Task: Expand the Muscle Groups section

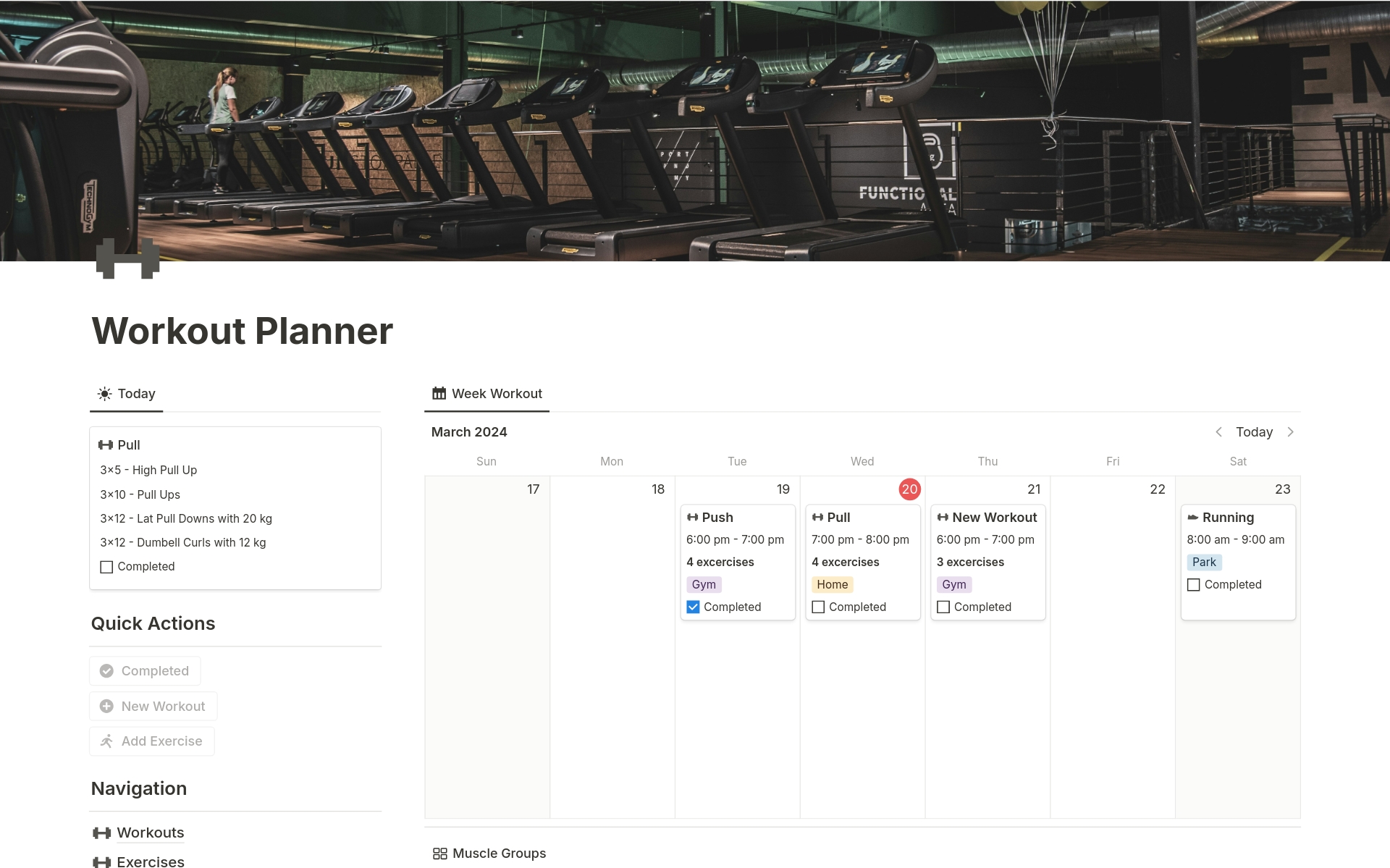Action: tap(498, 854)
